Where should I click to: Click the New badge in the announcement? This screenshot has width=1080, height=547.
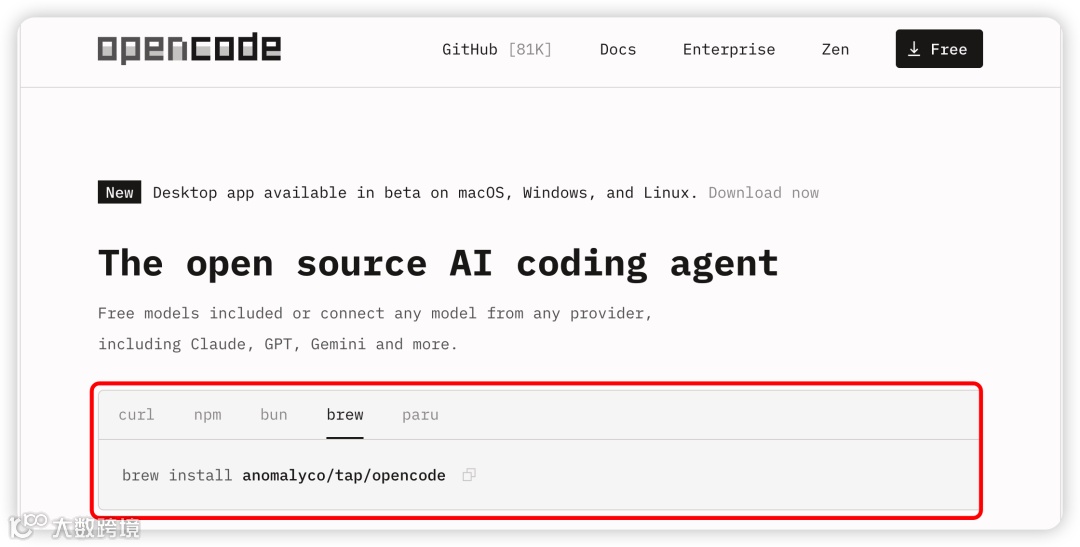[119, 193]
